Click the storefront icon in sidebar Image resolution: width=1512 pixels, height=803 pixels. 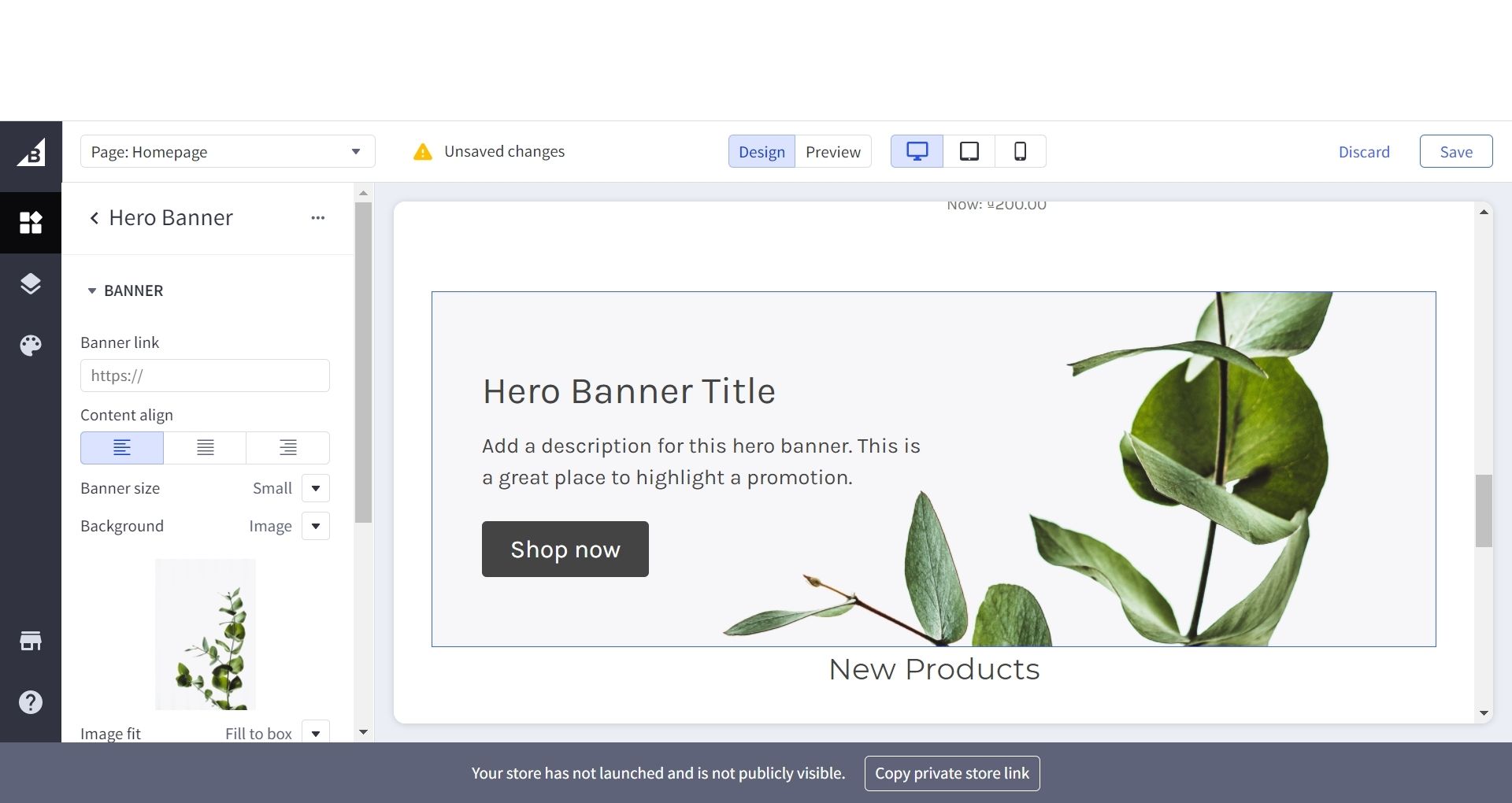[x=31, y=641]
